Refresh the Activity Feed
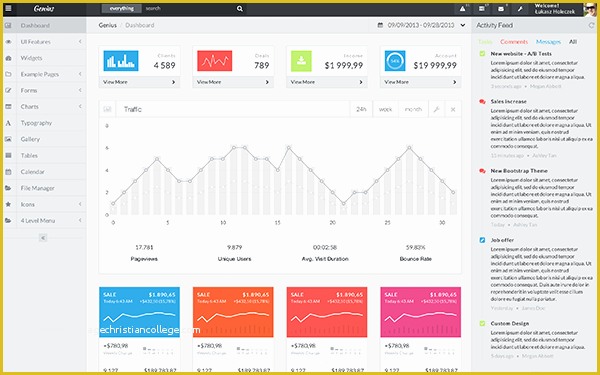Screen dimensions: 600x375 tap(592, 25)
